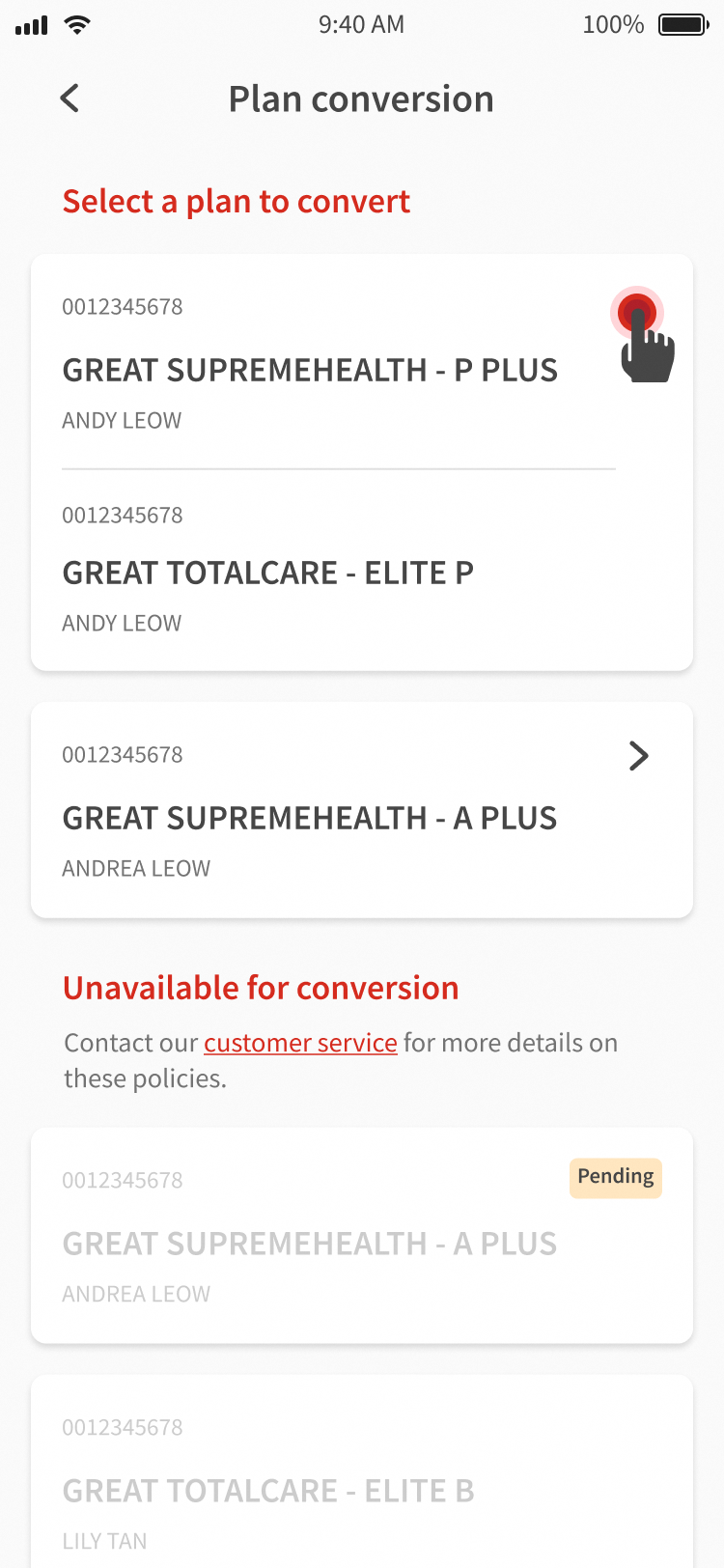Open the customer service link
The height and width of the screenshot is (1568, 724).
pos(300,1043)
